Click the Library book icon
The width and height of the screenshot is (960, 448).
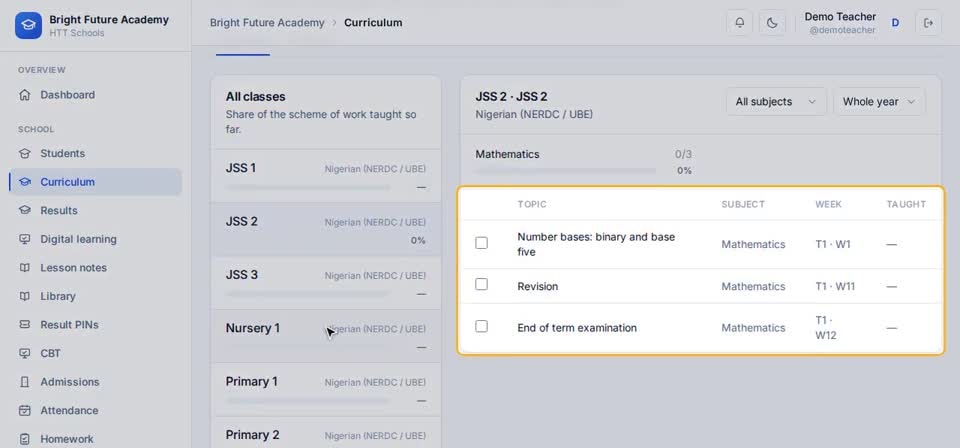pyautogui.click(x=24, y=296)
